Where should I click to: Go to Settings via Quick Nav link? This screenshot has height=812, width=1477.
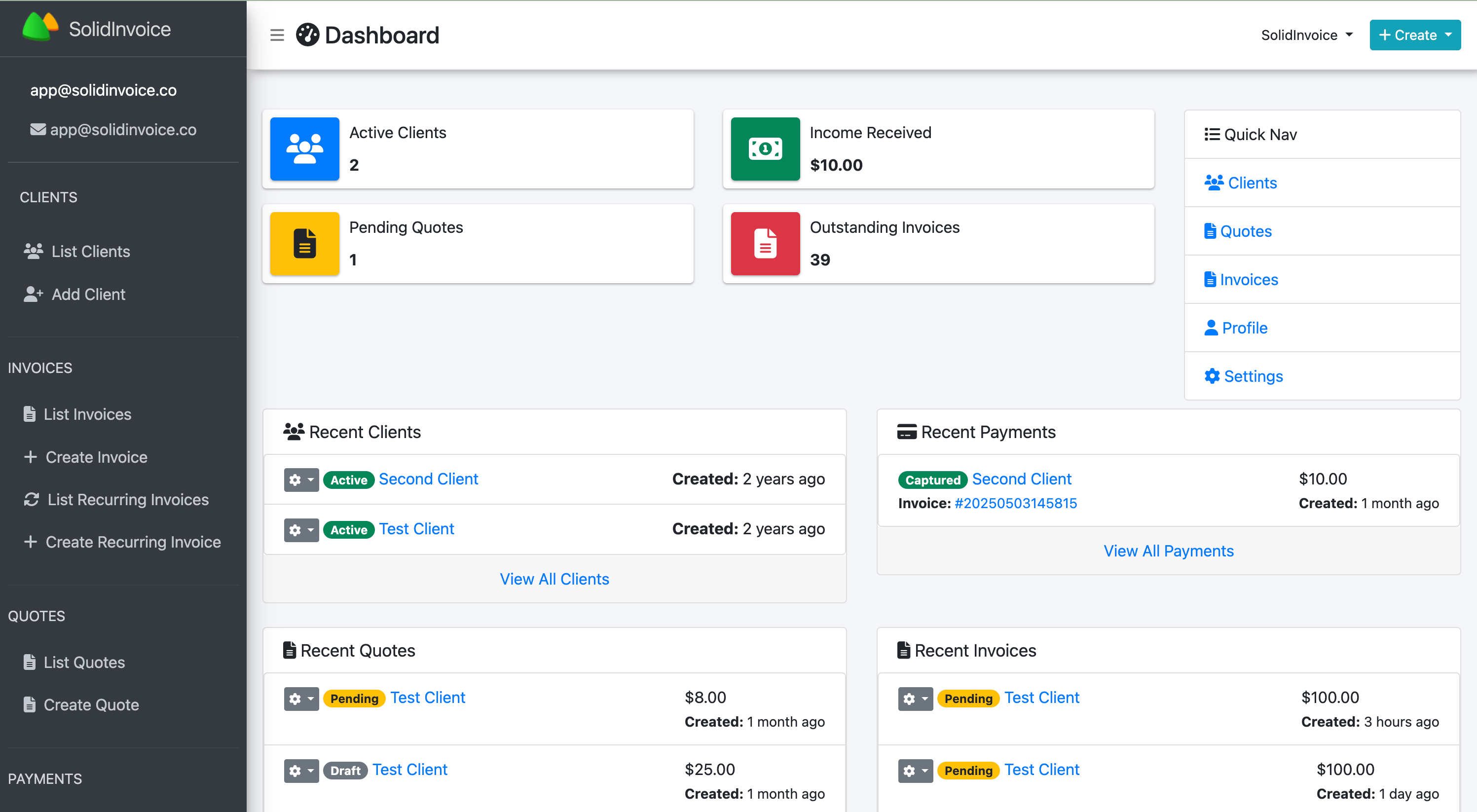pos(1254,376)
